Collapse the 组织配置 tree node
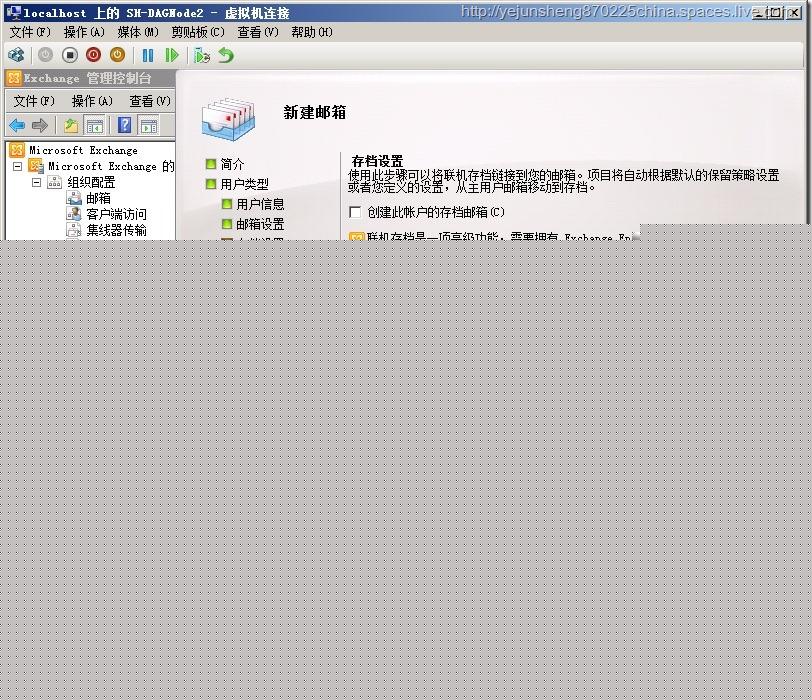 (36, 182)
